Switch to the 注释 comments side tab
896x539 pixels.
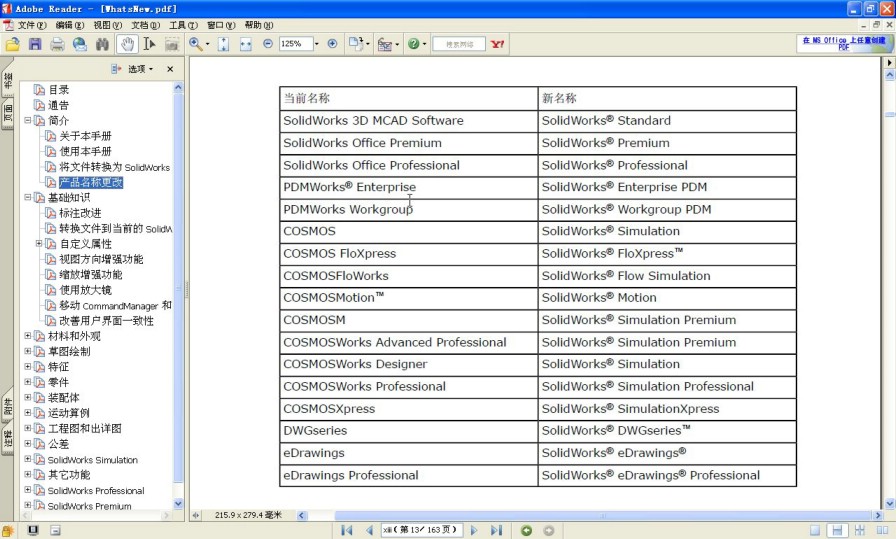coord(8,438)
